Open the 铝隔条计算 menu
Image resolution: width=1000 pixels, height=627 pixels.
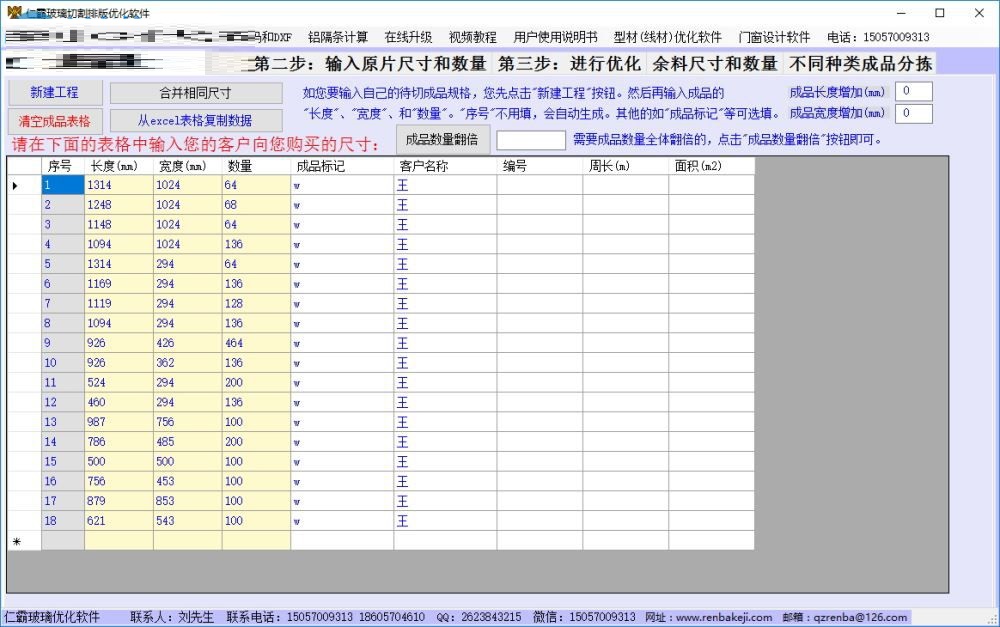click(339, 36)
